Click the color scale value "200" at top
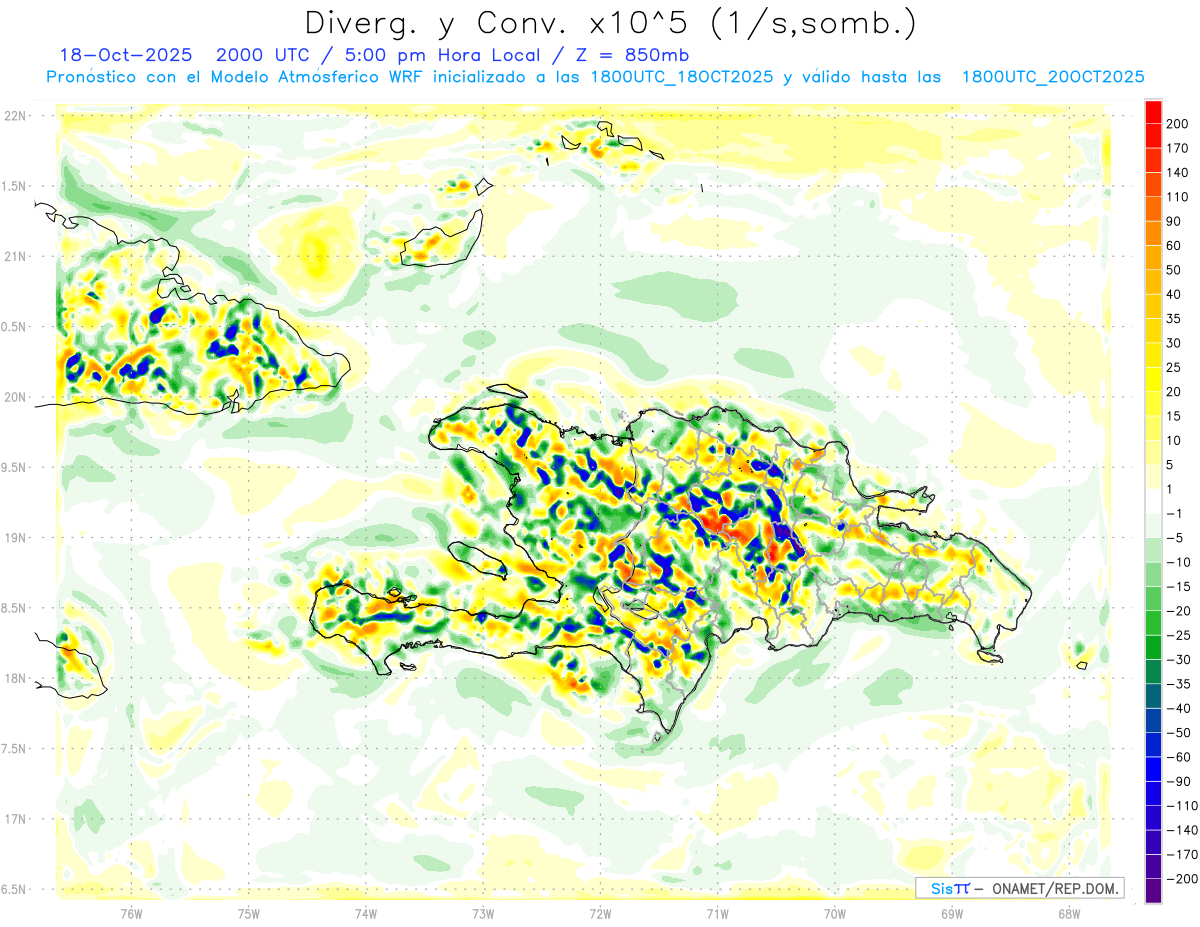Image resolution: width=1200 pixels, height=927 pixels. [x=1177, y=124]
